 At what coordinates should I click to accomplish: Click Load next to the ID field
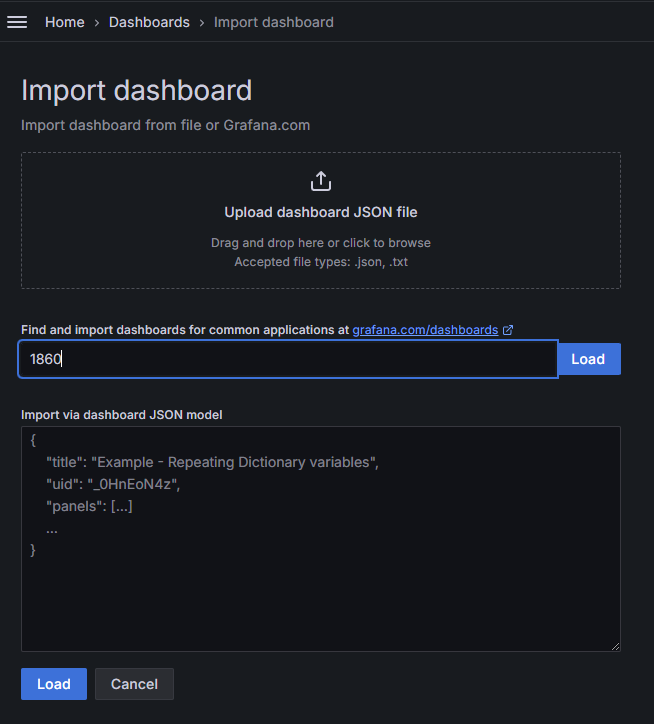[x=589, y=359]
